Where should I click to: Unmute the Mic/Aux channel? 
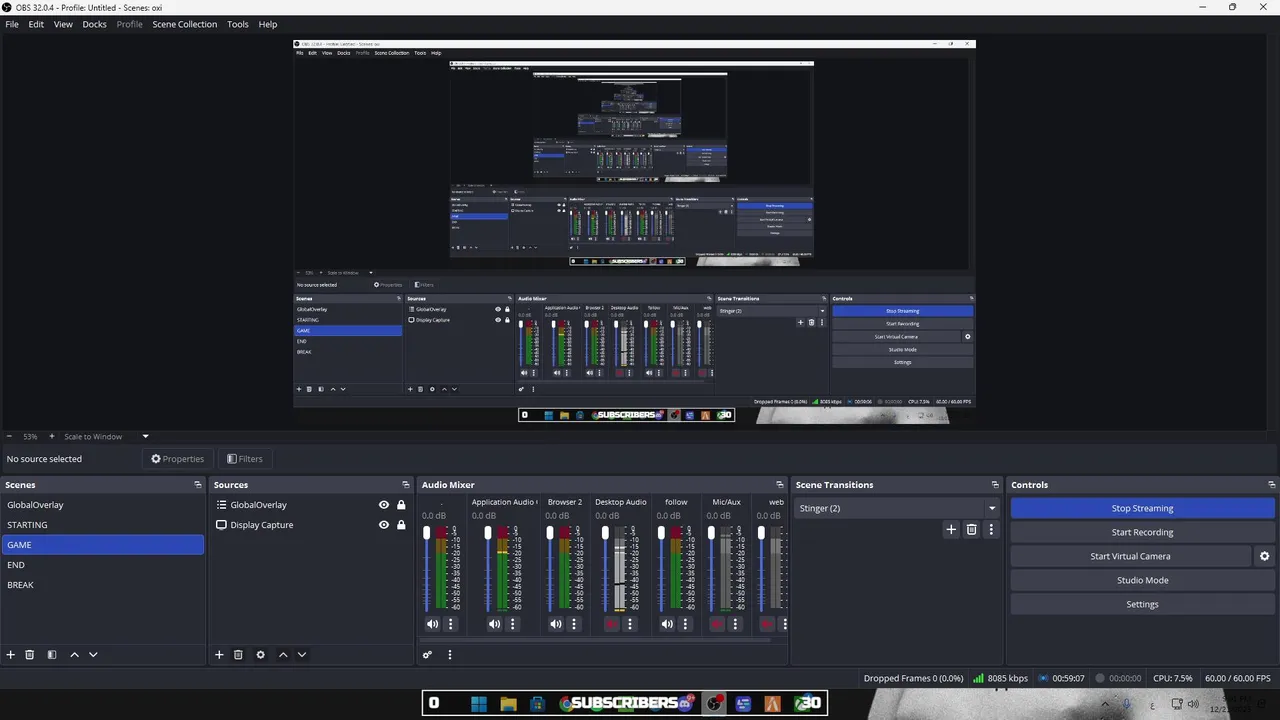click(x=716, y=624)
